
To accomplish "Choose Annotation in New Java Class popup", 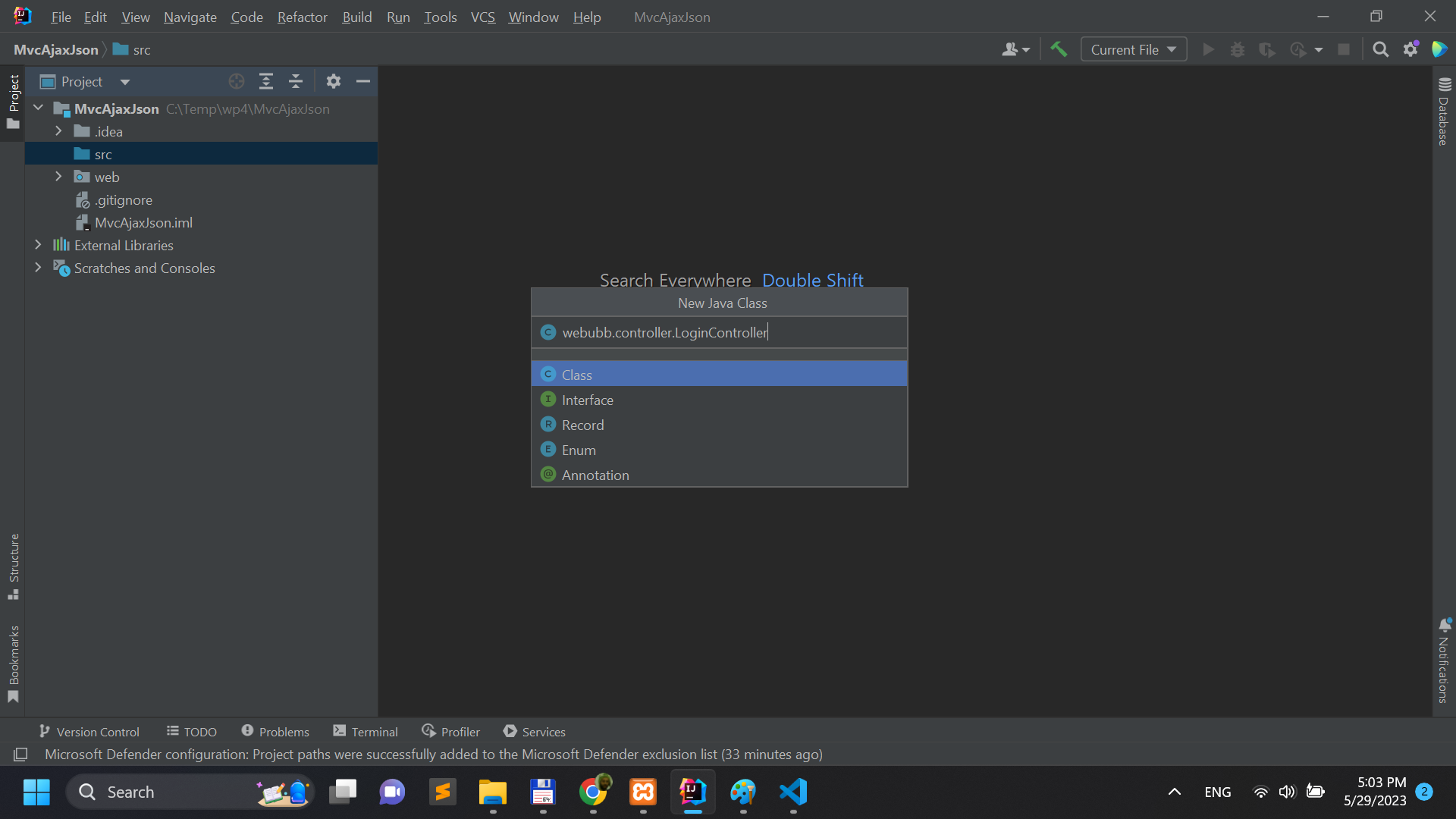I will pyautogui.click(x=719, y=474).
